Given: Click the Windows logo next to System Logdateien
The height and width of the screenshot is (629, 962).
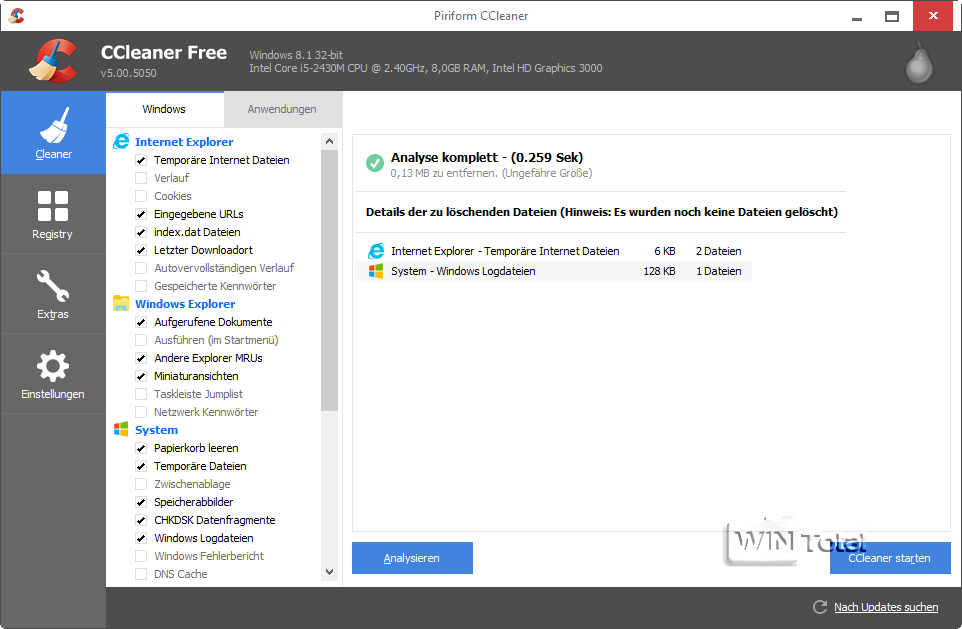Looking at the screenshot, I should tap(376, 271).
